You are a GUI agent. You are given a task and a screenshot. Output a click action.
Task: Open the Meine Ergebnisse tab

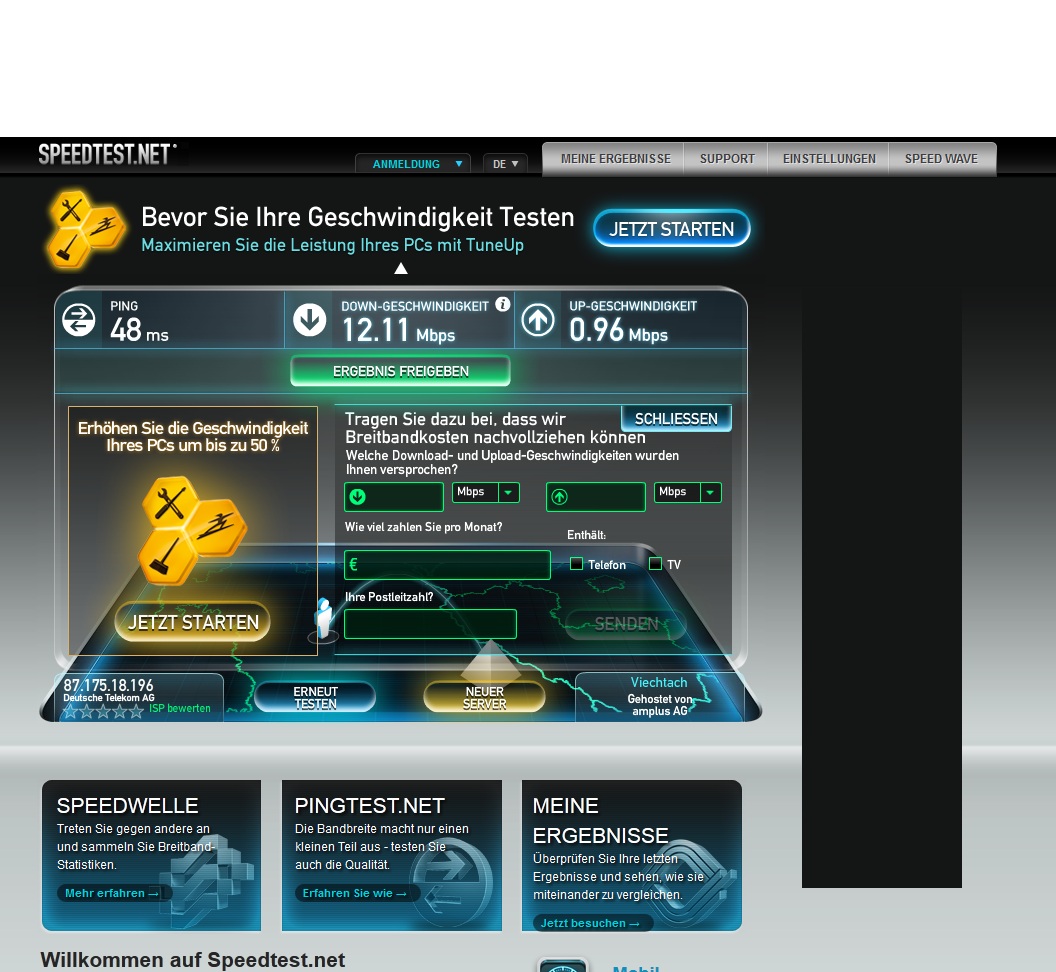click(x=616, y=159)
